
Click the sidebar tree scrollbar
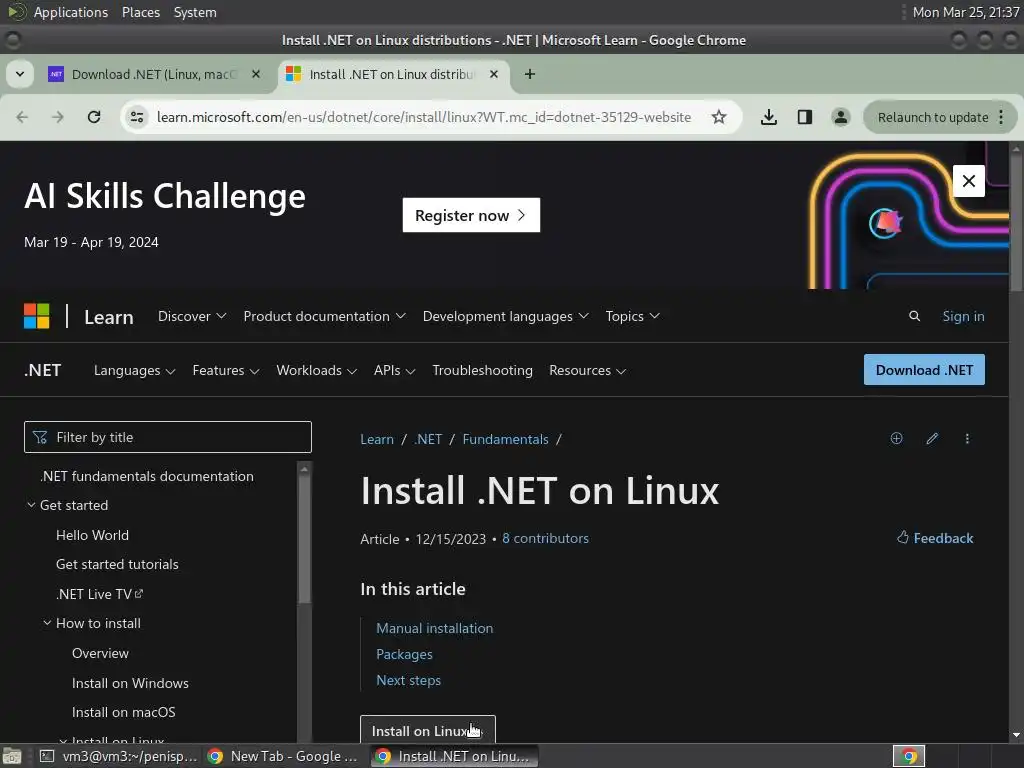(x=304, y=539)
